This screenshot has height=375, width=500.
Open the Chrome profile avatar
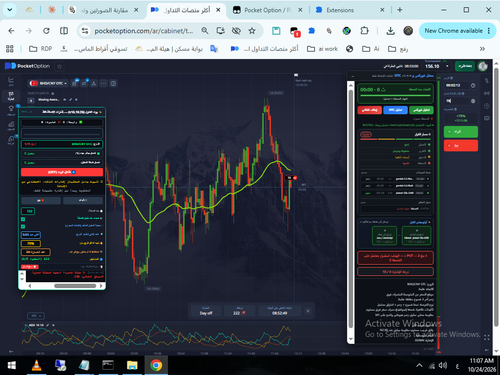[408, 31]
